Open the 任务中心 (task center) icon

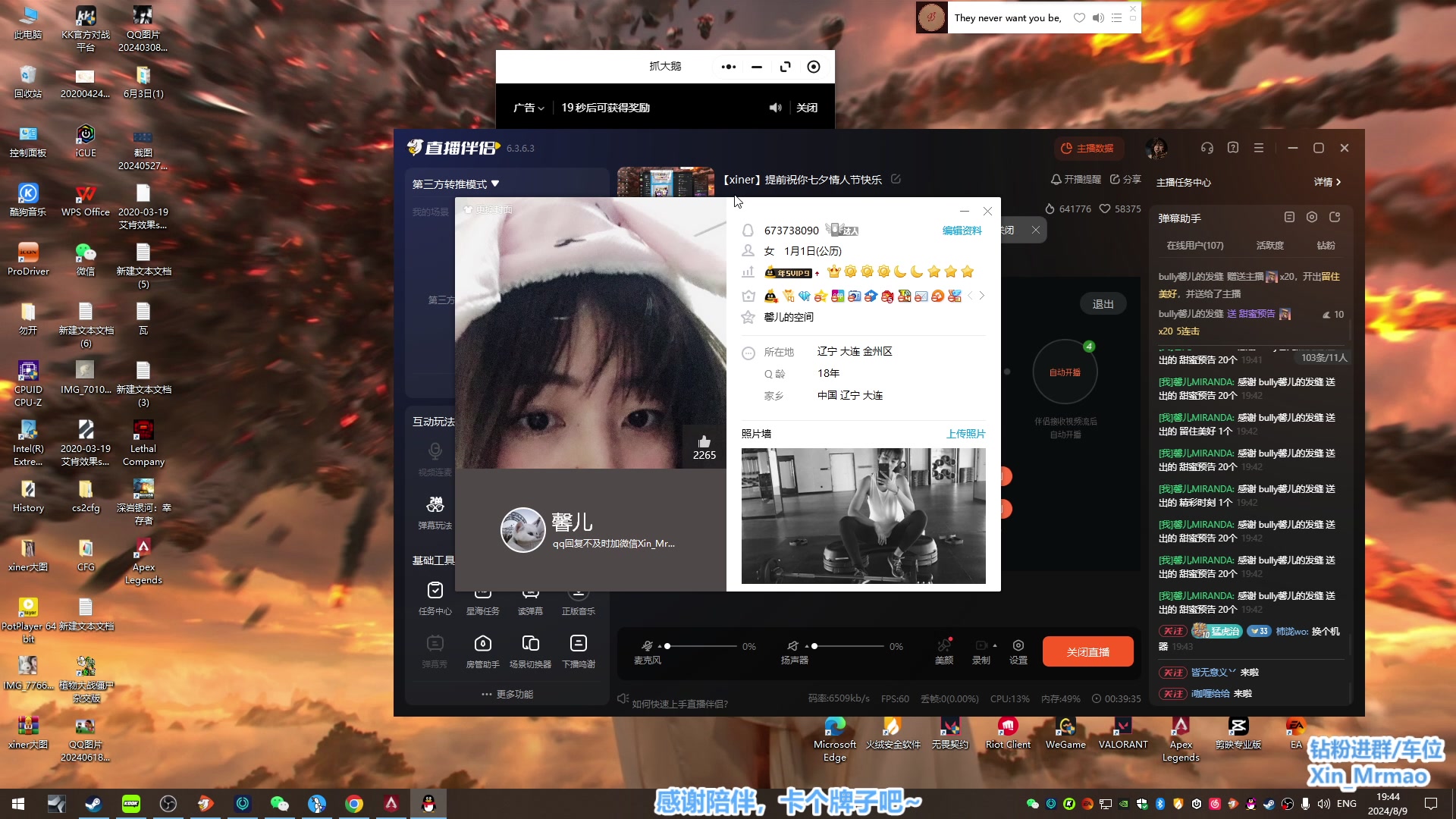tap(434, 590)
